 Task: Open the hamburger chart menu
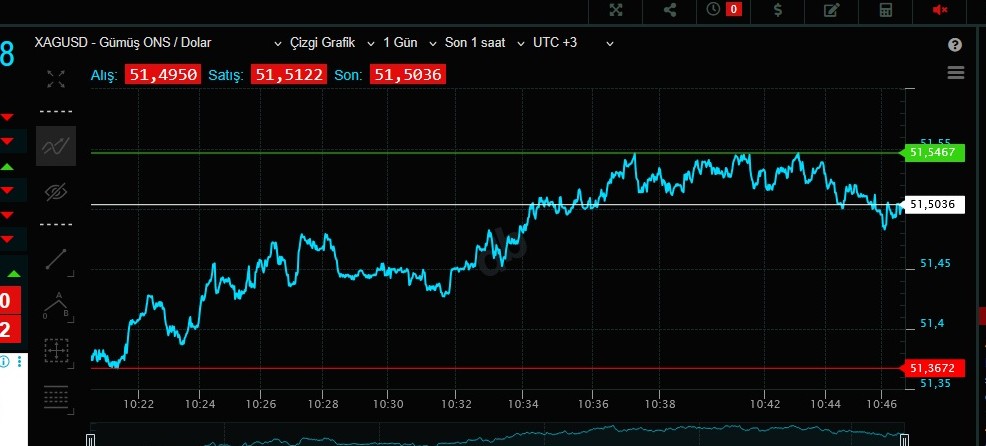(955, 73)
